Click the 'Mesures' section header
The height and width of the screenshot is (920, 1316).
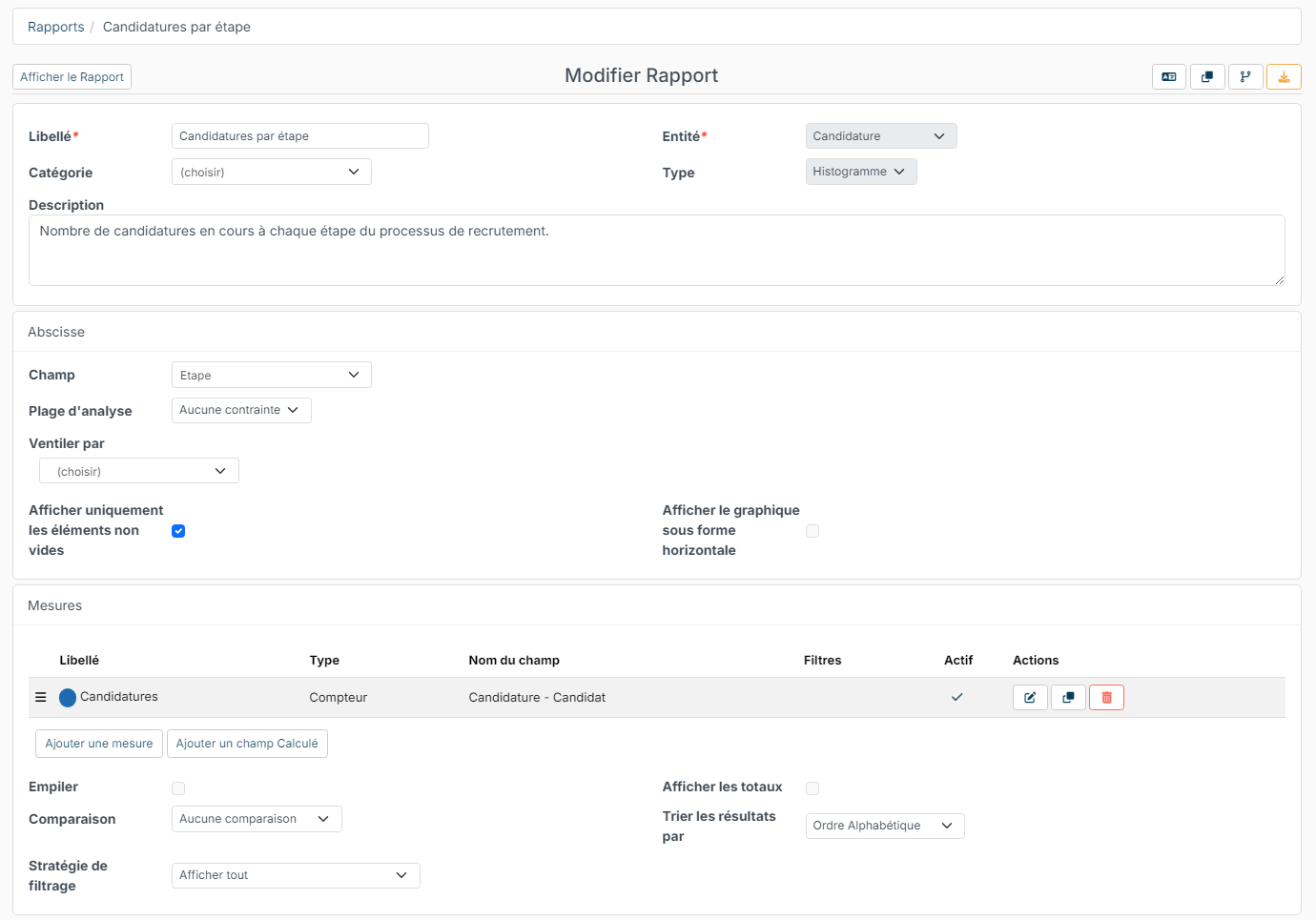pyautogui.click(x=55, y=605)
